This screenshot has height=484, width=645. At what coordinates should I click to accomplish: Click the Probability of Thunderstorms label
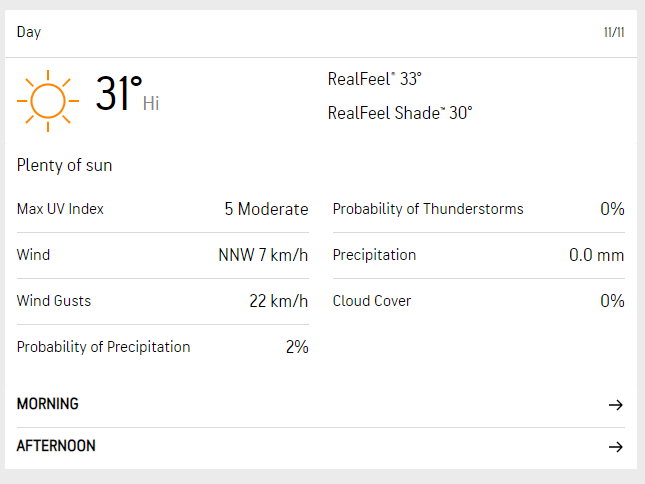pyautogui.click(x=428, y=209)
